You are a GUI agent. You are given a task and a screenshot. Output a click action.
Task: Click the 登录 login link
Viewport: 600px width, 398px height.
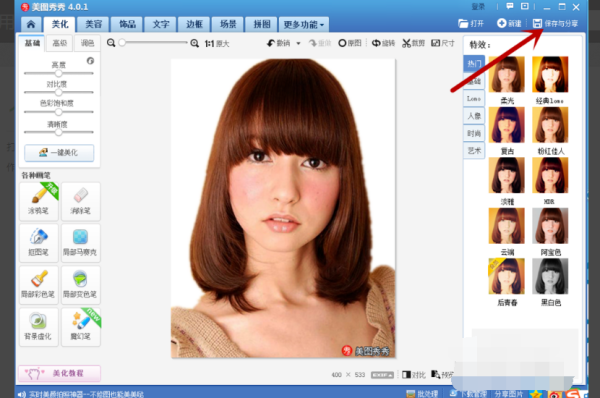pyautogui.click(x=478, y=7)
